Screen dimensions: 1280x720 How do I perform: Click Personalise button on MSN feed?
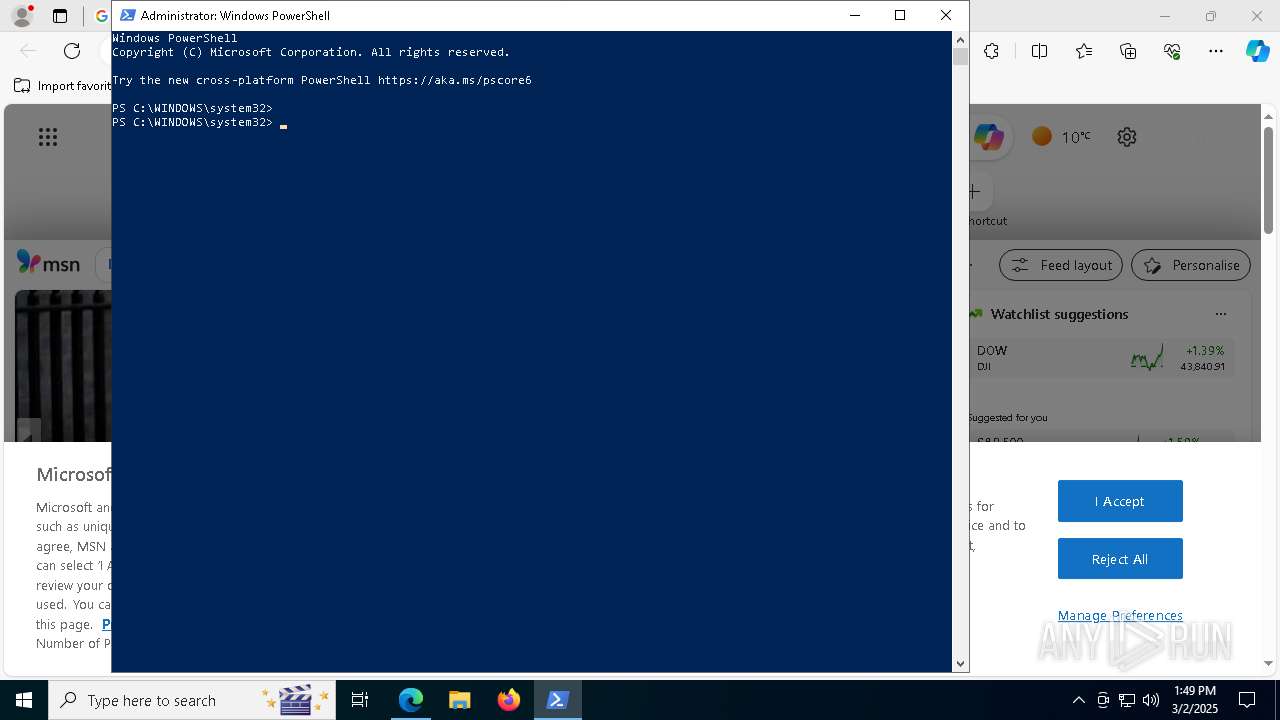click(x=1191, y=265)
